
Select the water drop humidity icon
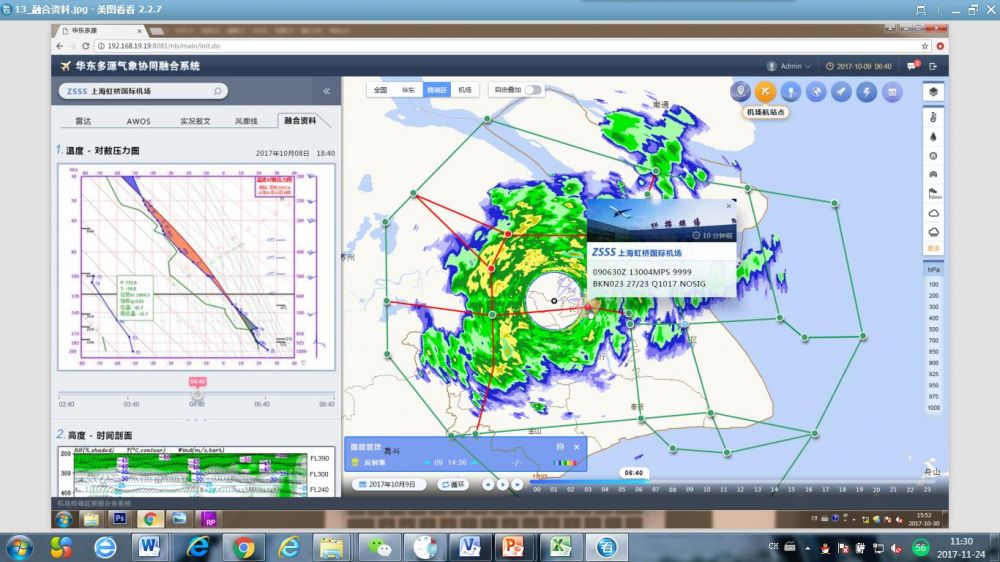click(933, 137)
